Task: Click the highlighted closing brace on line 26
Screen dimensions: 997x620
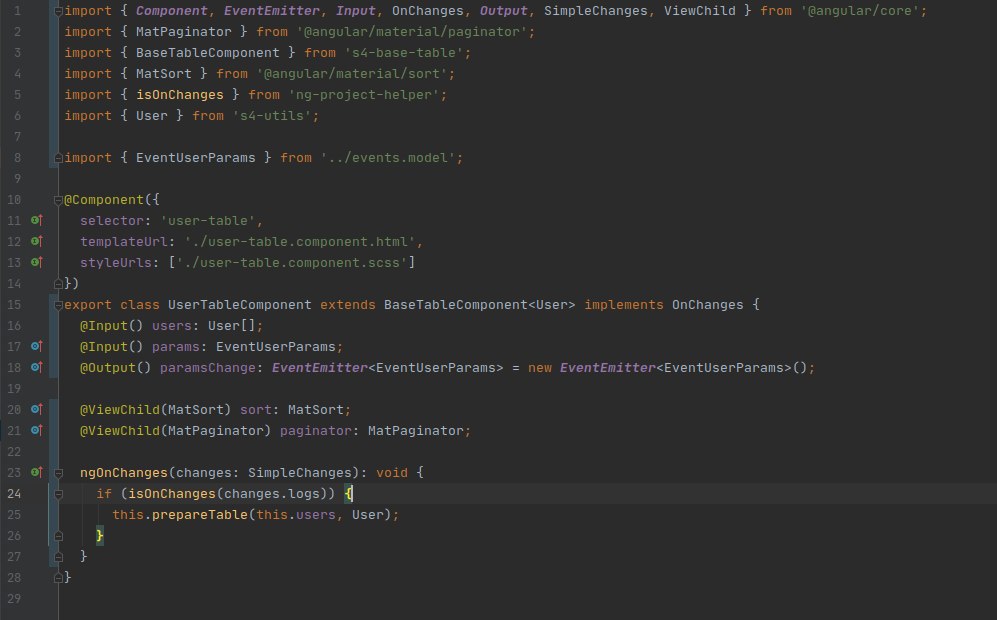Action: pyautogui.click(x=100, y=535)
